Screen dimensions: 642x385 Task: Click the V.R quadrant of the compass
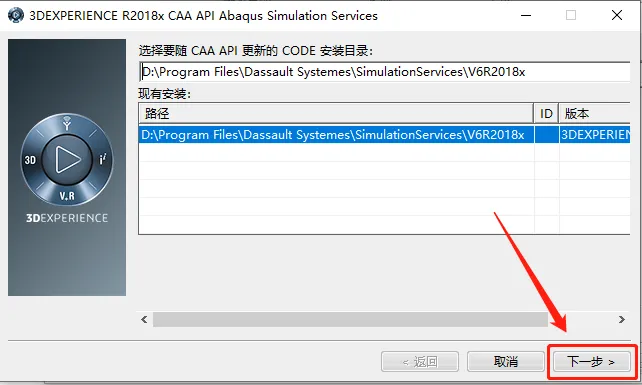[67, 196]
